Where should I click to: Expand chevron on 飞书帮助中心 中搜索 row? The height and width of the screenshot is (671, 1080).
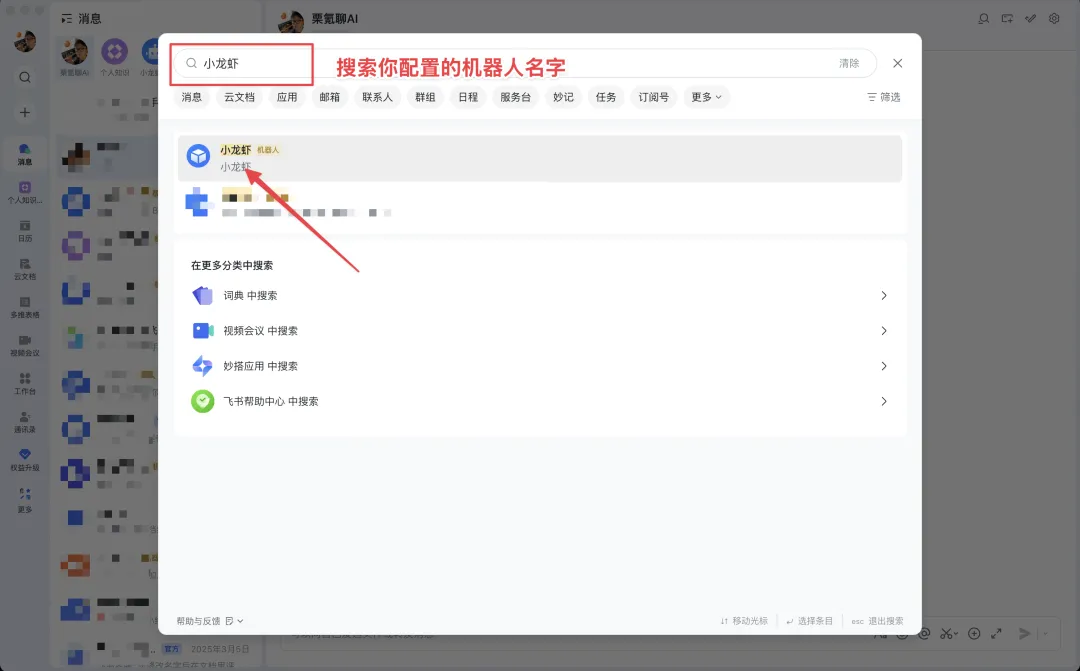pyautogui.click(x=884, y=401)
